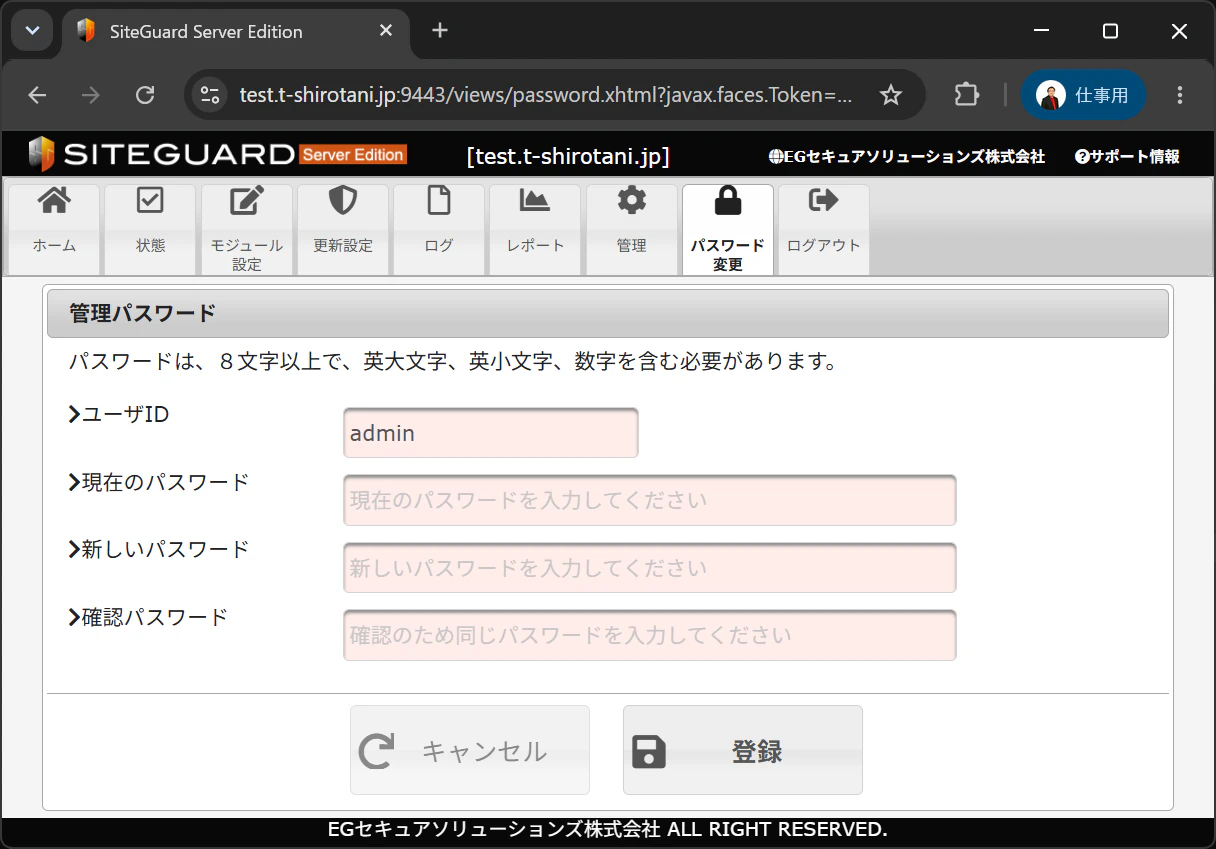Screen dimensions: 1216x849
Task: Open the 更新設定 shield icon tab
Action: click(343, 229)
